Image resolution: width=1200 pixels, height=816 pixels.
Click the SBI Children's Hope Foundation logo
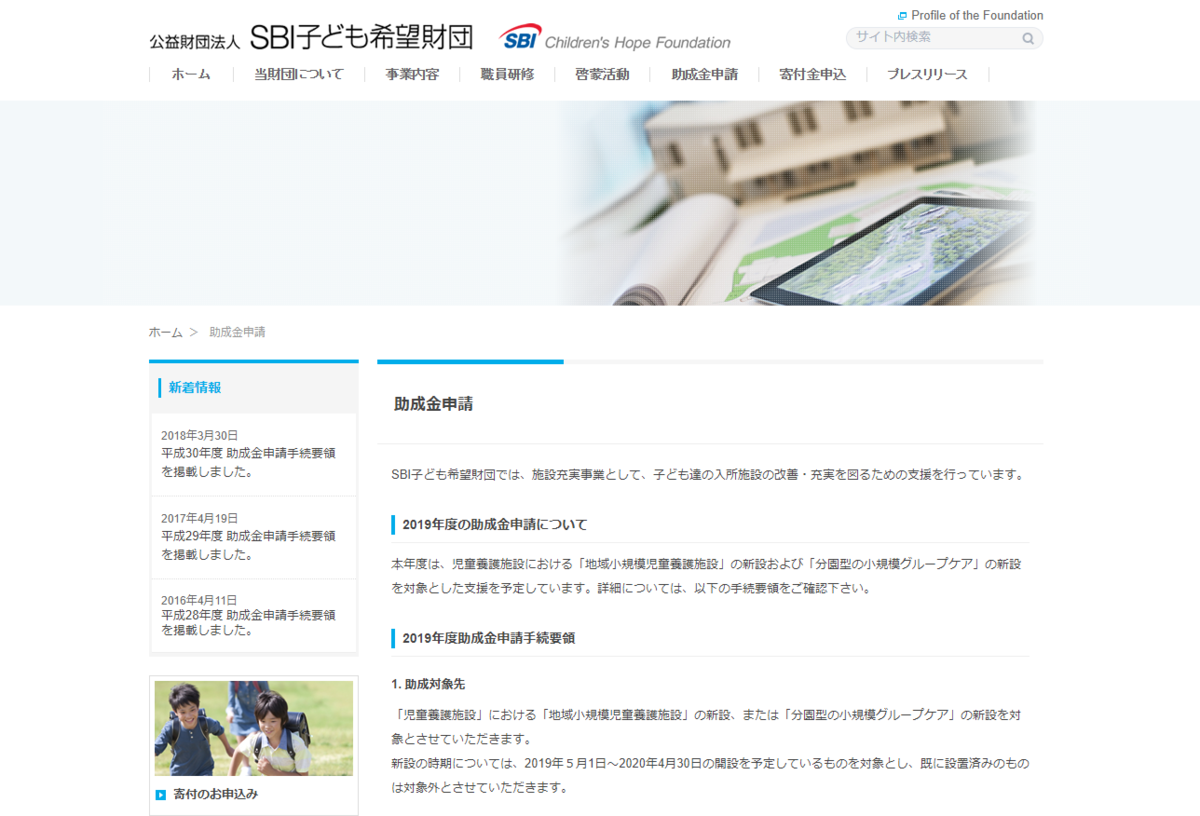[x=615, y=38]
